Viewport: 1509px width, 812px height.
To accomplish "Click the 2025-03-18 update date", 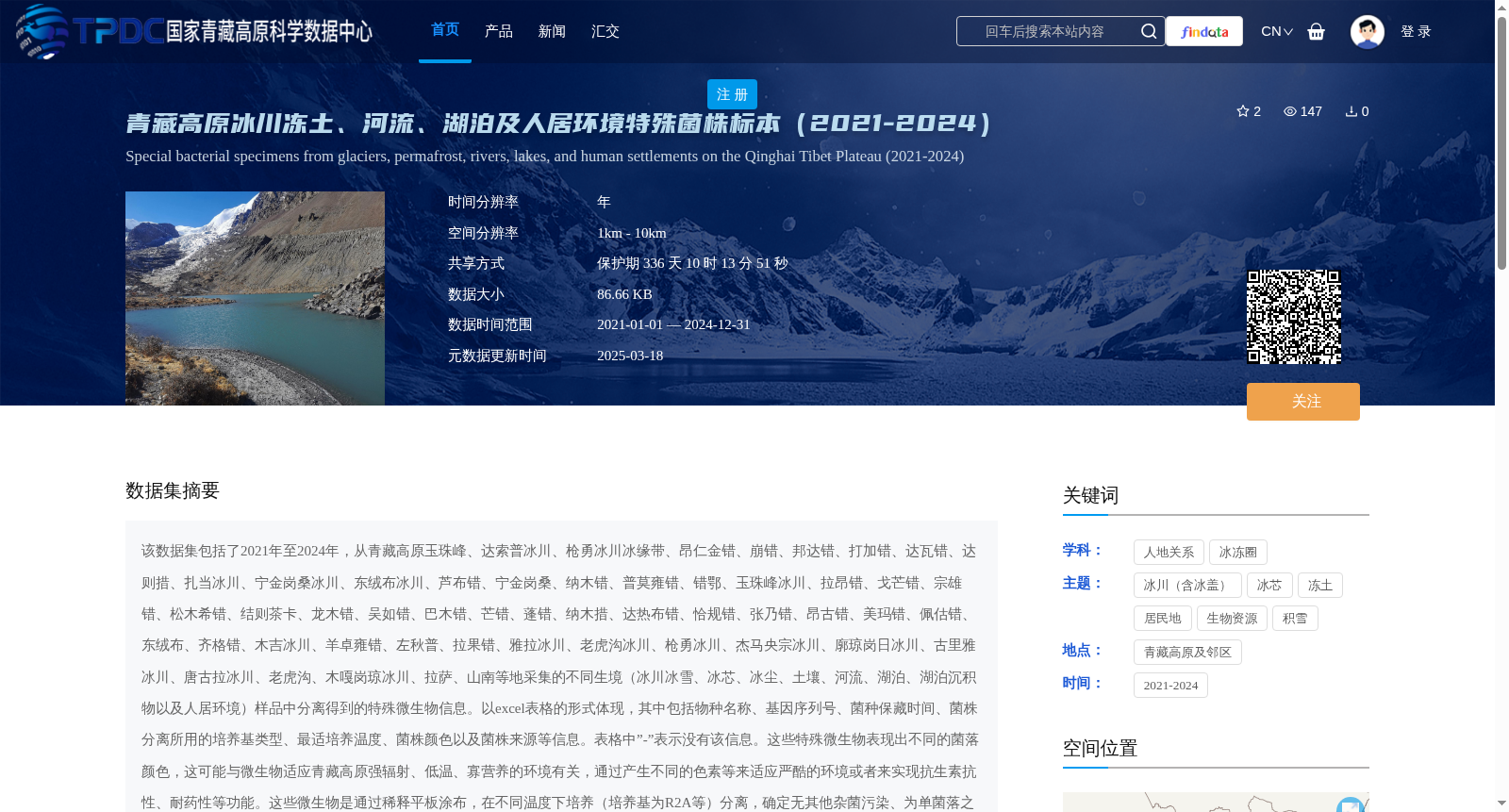I will point(630,356).
